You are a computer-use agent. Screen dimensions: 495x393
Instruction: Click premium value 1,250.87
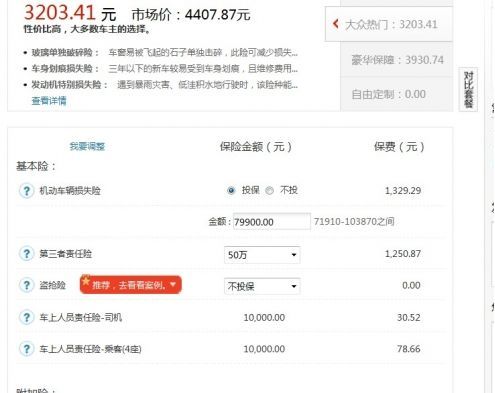pyautogui.click(x=403, y=254)
